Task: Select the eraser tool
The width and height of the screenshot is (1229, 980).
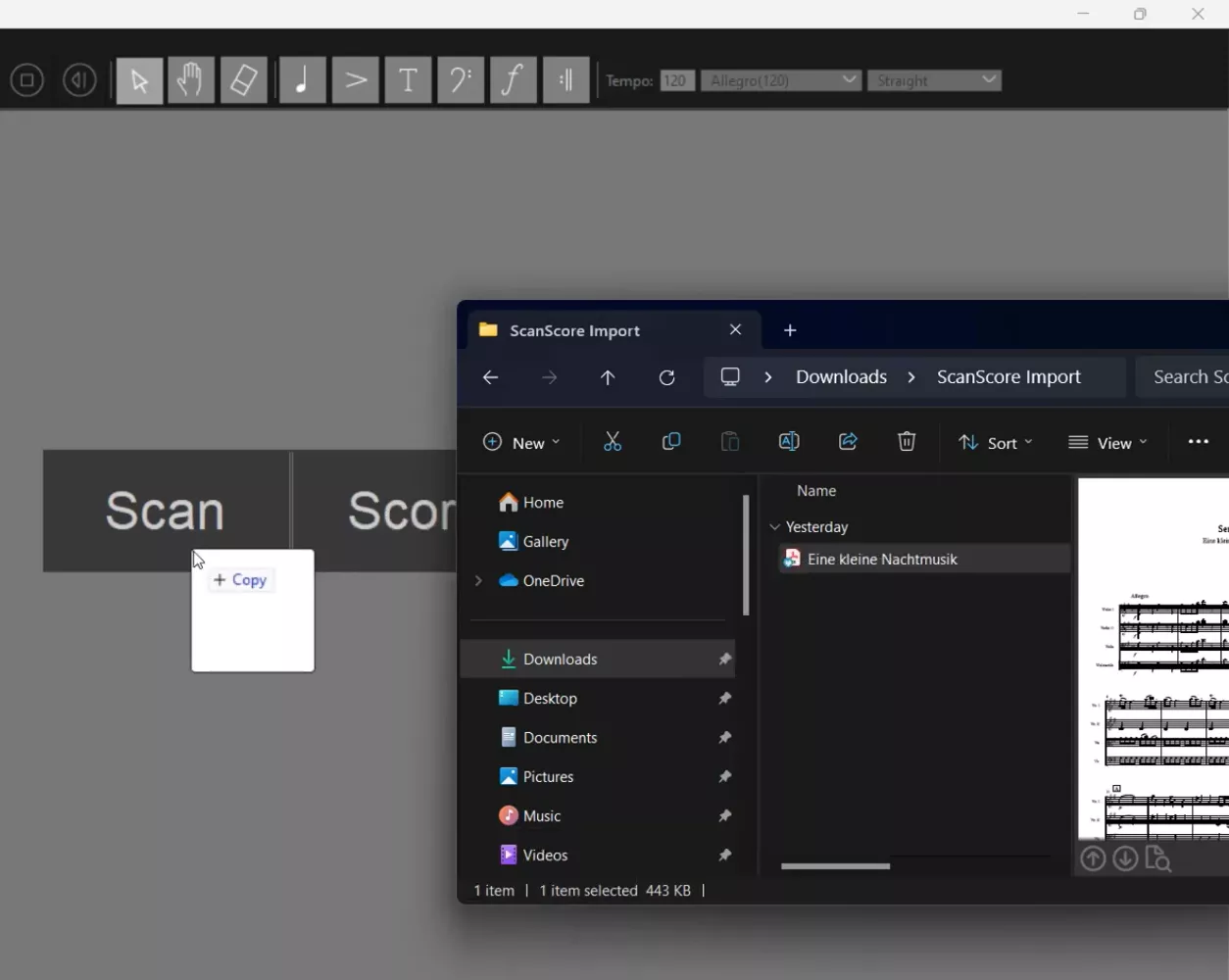Action: coord(243,80)
